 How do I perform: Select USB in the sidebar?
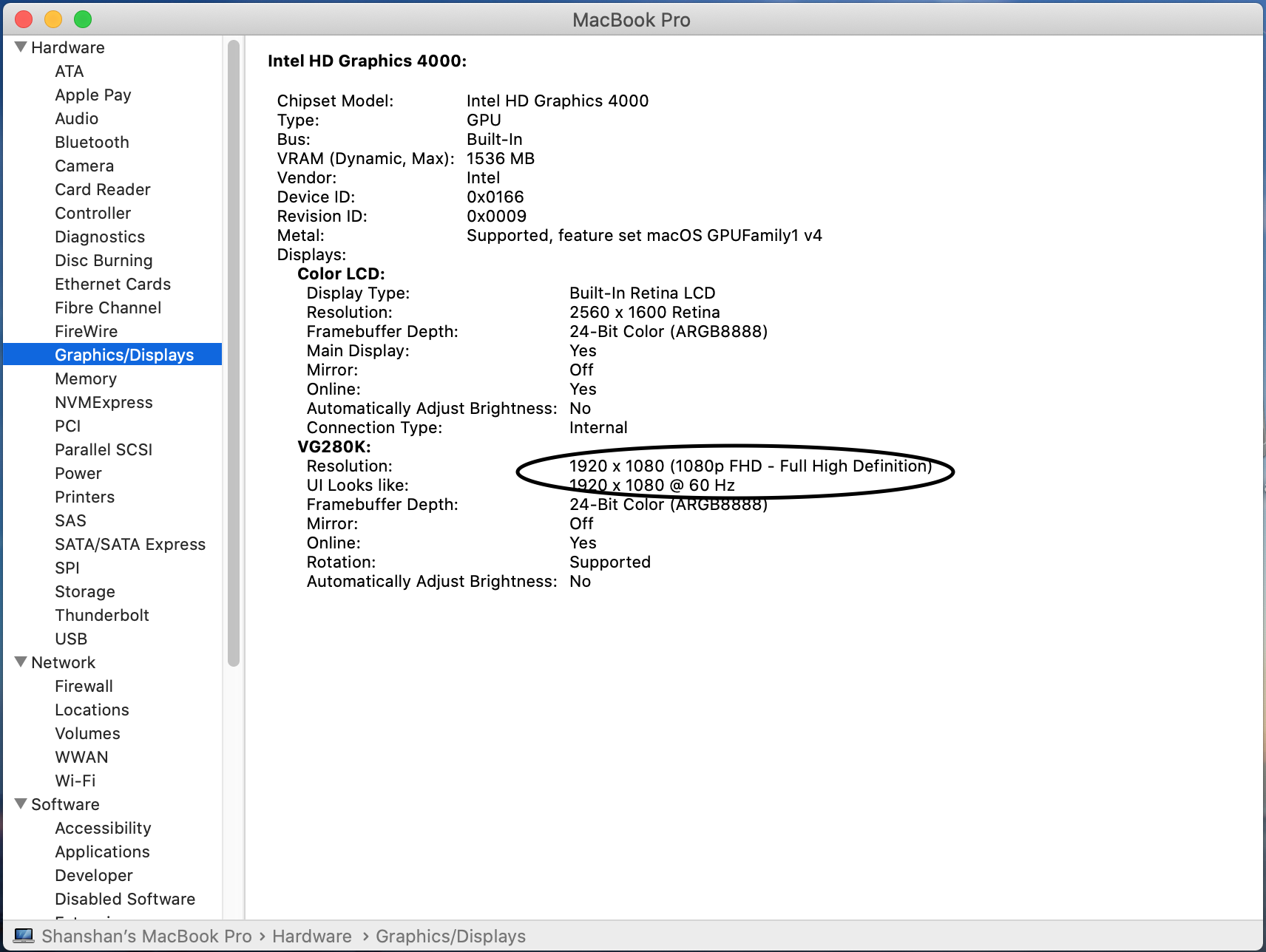tap(71, 639)
